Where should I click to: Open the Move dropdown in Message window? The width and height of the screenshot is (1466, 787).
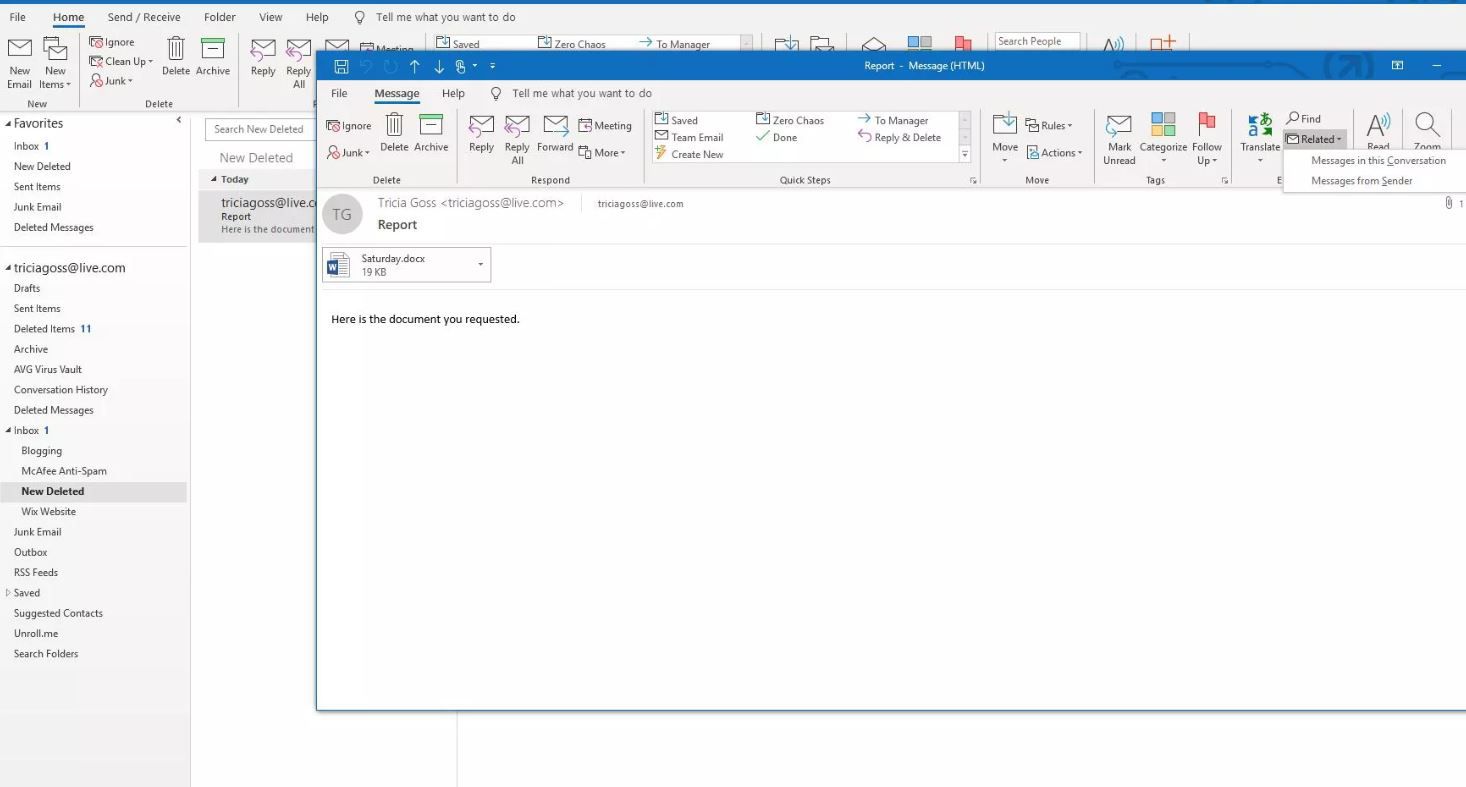(x=1005, y=139)
